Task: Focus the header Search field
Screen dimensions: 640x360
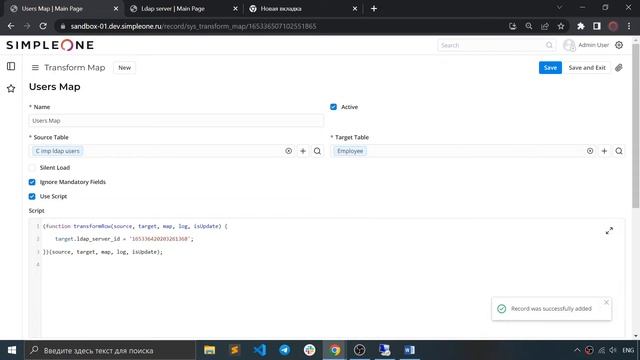Action: [496, 45]
